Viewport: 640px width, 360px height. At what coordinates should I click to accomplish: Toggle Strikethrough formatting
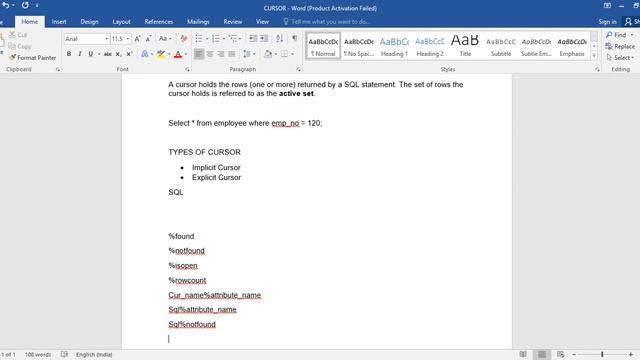108,54
